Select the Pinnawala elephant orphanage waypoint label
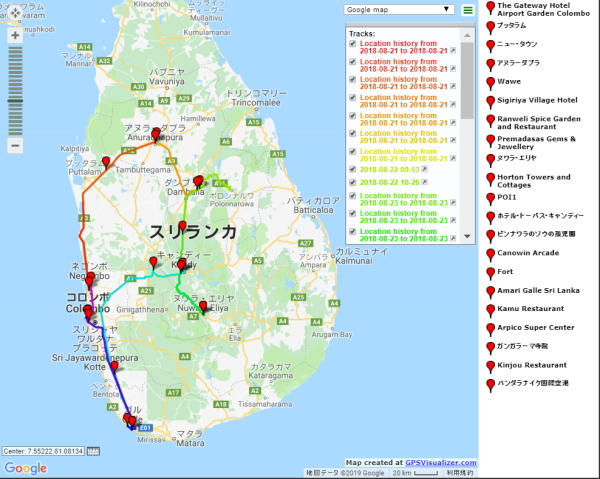Image resolution: width=600 pixels, height=479 pixels. tap(536, 234)
